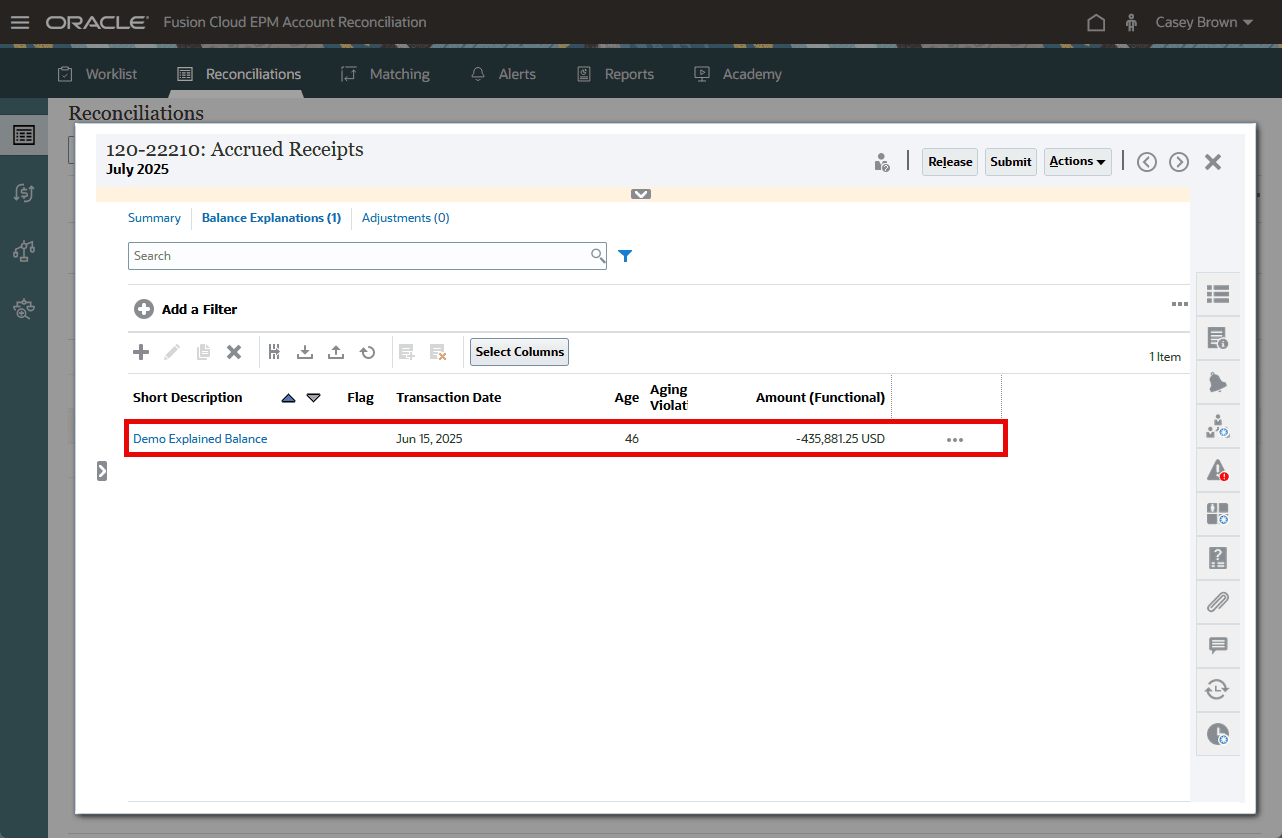1282x838 pixels.
Task: Open Attributes grid icon in right panel
Action: tap(1218, 514)
